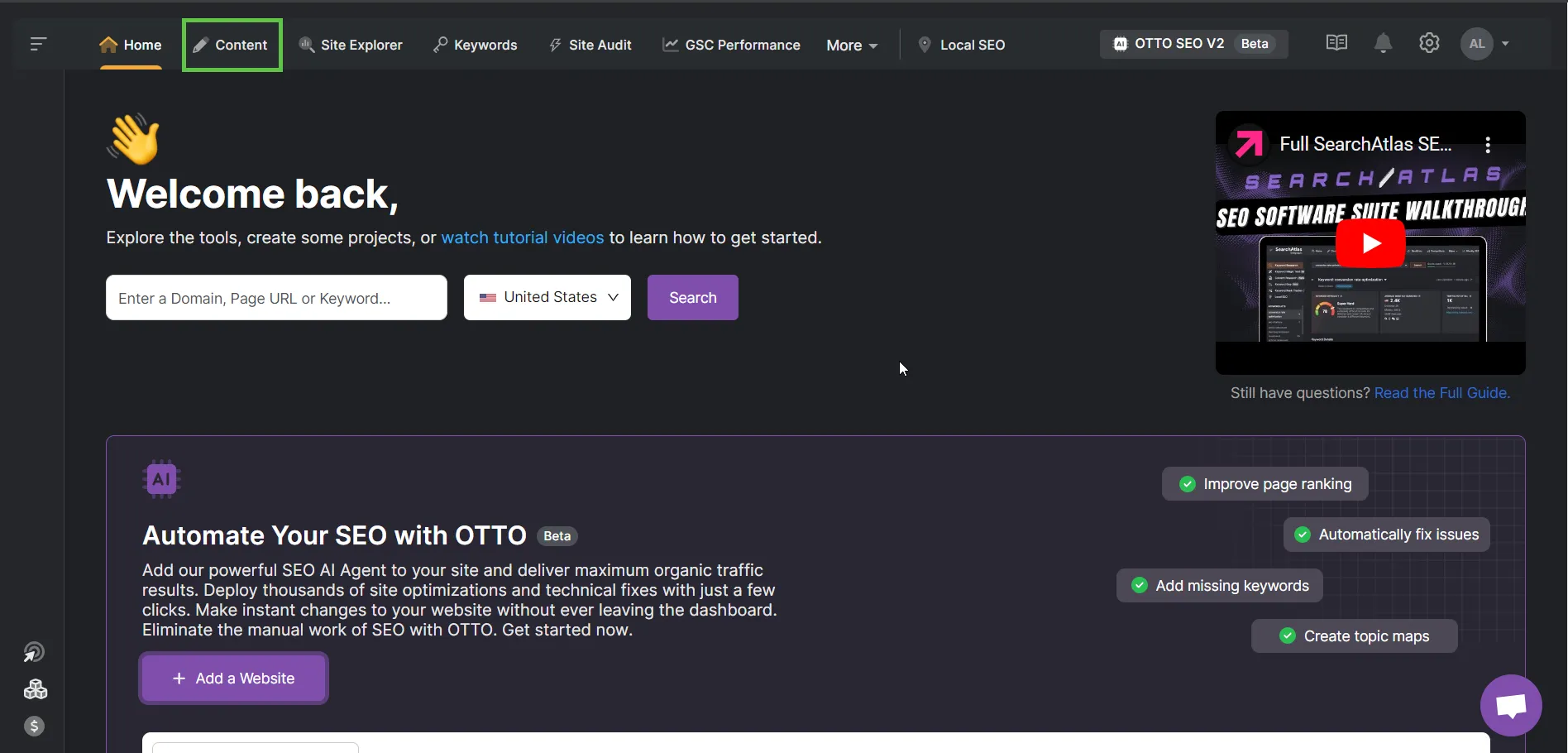This screenshot has width=1568, height=753.
Task: Click the dollar sign sidebar icon
Action: [34, 727]
